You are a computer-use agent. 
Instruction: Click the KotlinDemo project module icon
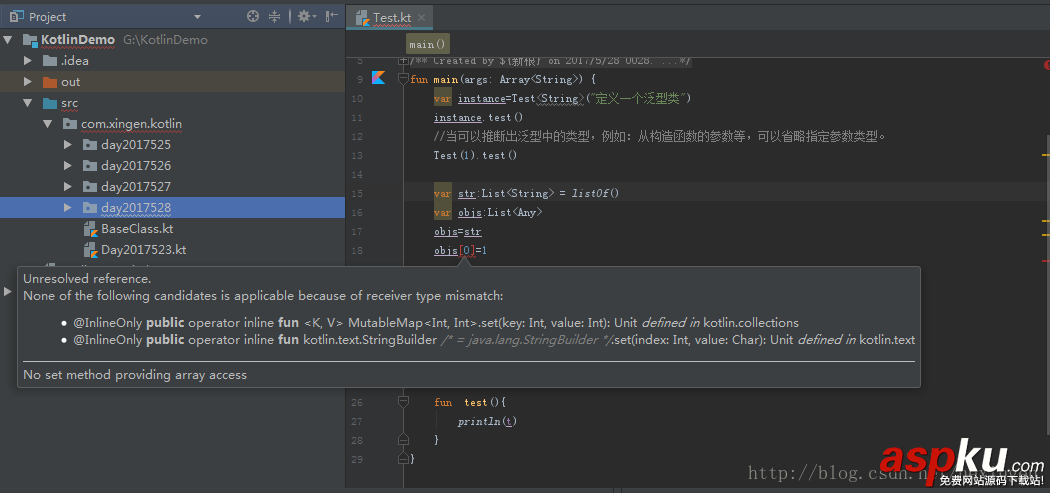(x=28, y=40)
